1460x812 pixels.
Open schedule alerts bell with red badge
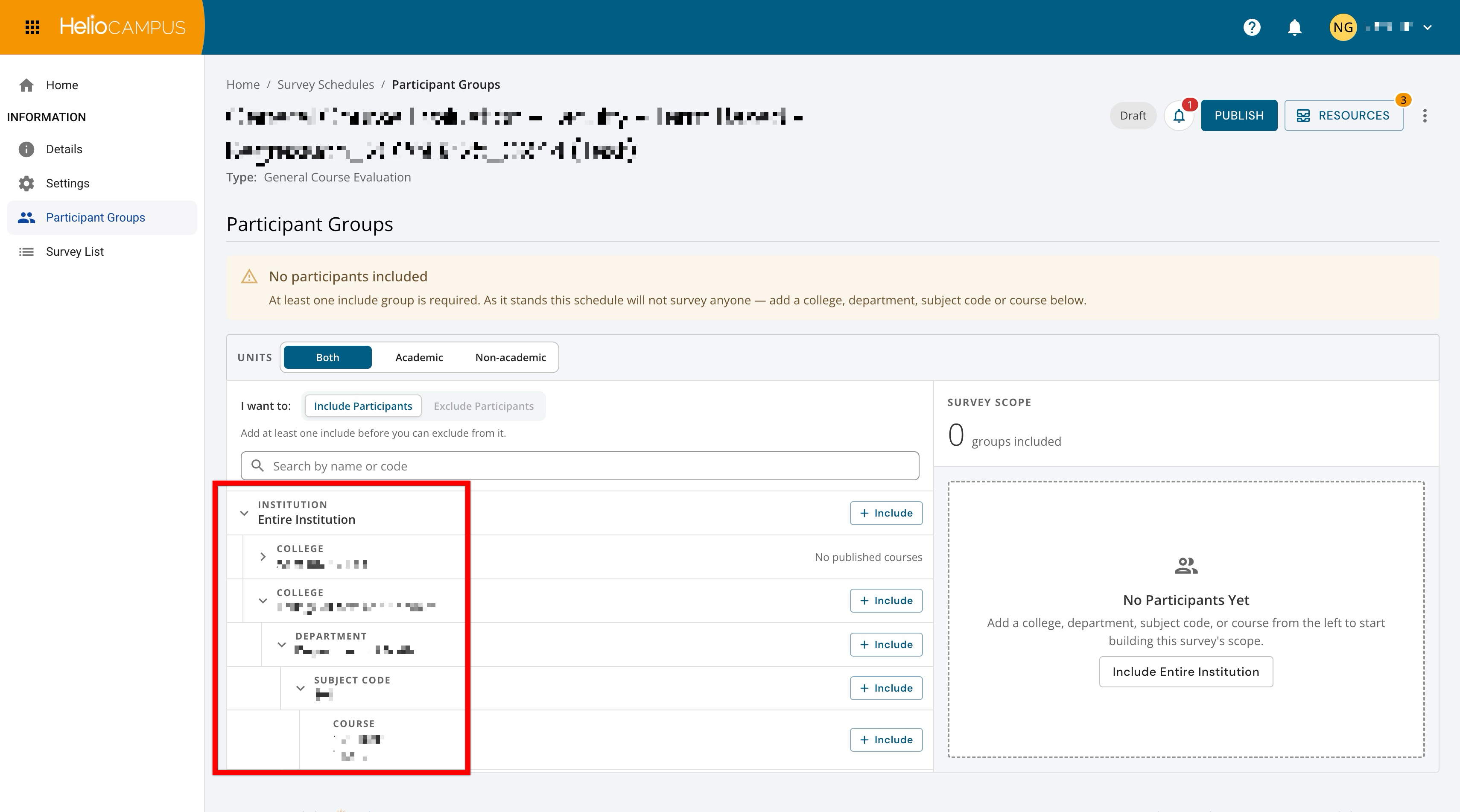[1179, 116]
